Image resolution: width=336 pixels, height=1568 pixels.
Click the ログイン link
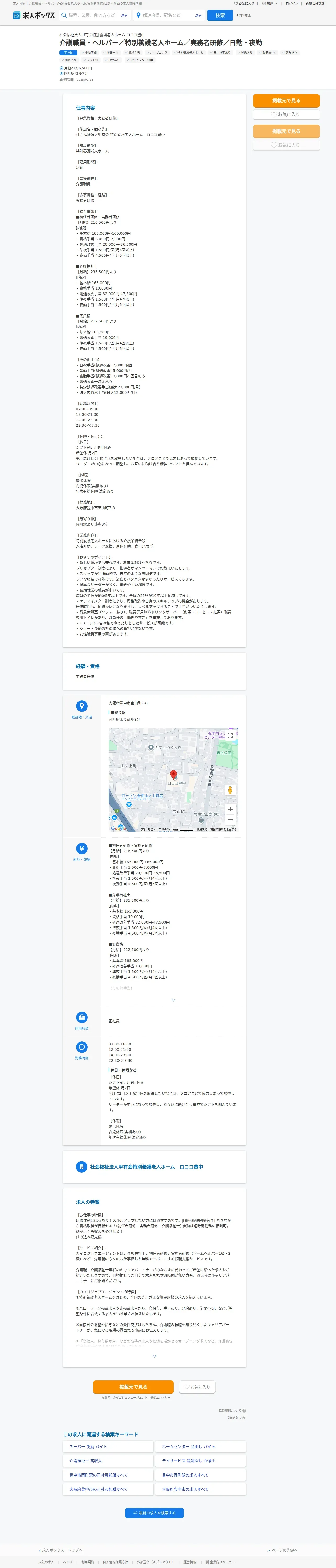click(x=292, y=4)
